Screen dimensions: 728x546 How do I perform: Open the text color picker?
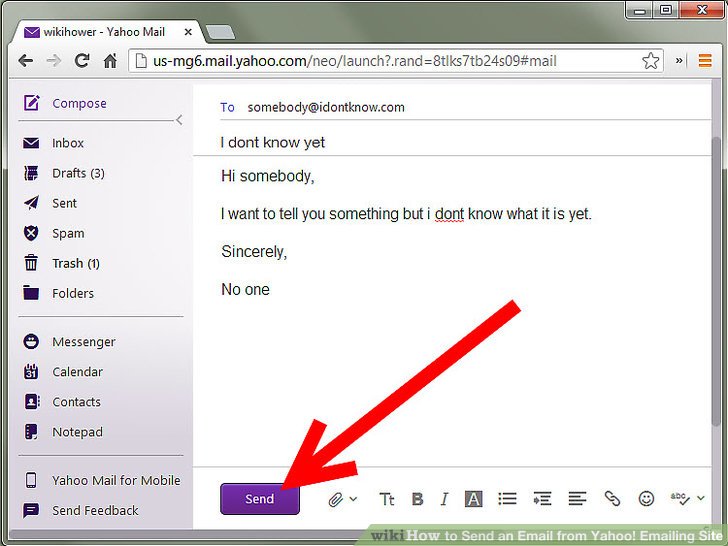tap(474, 499)
